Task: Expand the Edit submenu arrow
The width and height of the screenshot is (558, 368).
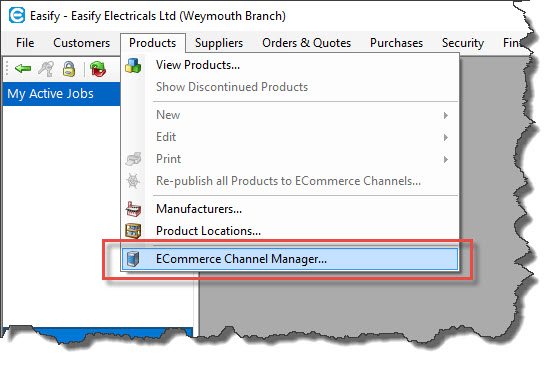Action: click(446, 137)
